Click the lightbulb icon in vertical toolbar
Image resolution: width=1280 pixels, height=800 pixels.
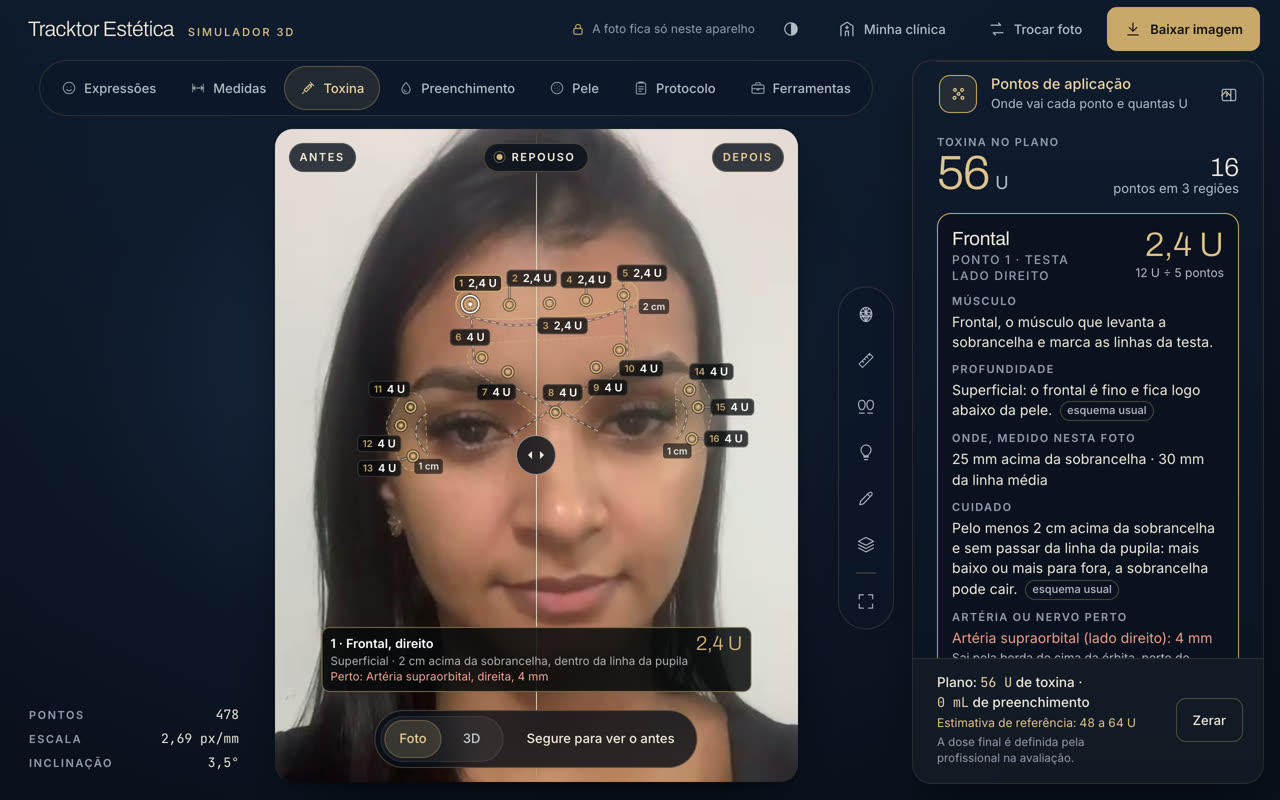click(x=866, y=452)
